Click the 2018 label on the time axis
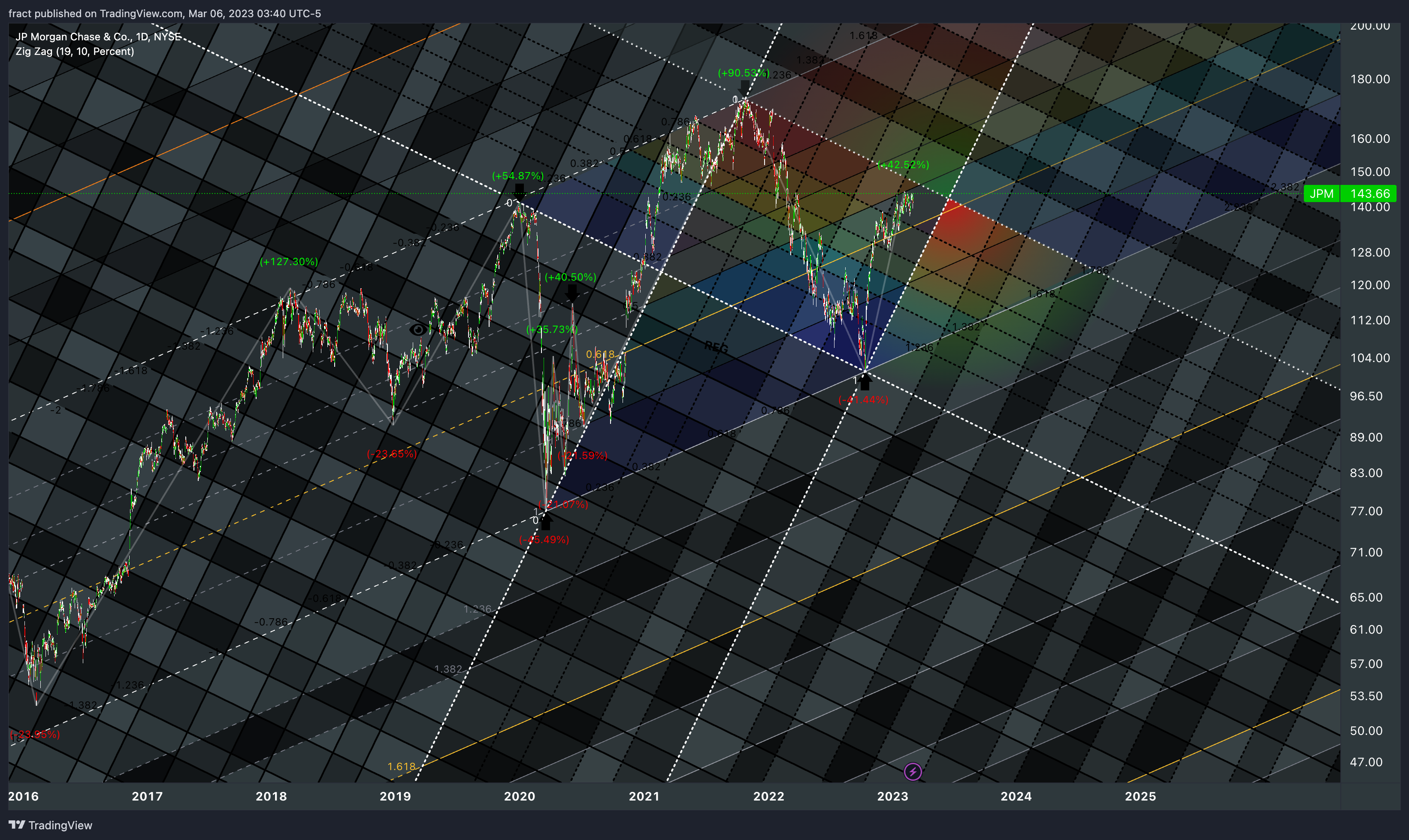 272,796
